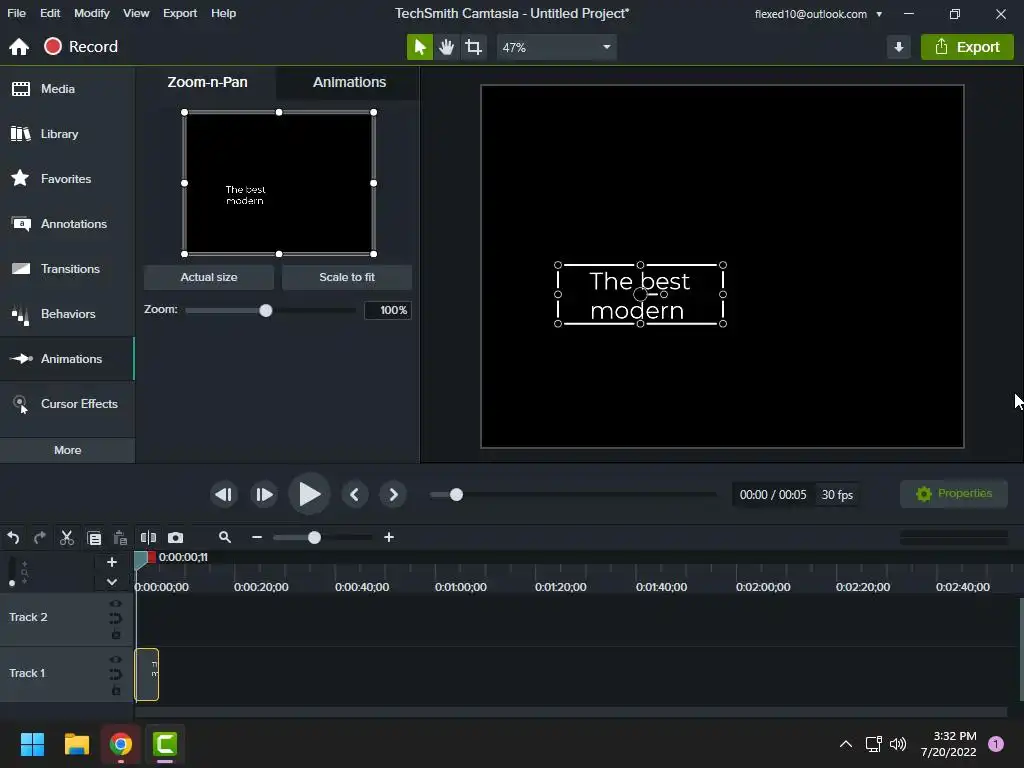The height and width of the screenshot is (768, 1024).
Task: Split the clip at the playhead
Action: click(x=148, y=537)
